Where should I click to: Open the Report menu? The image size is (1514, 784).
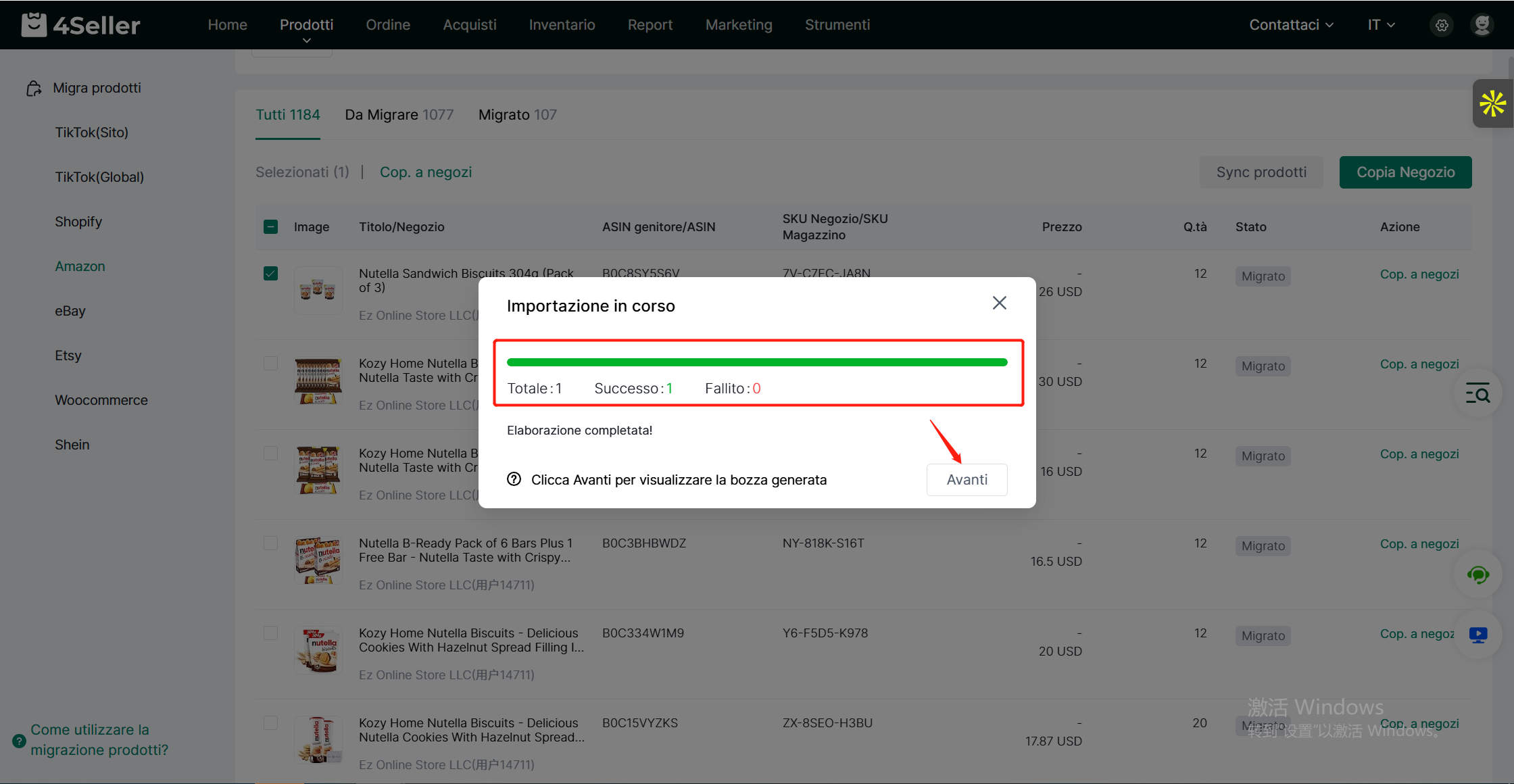(650, 25)
